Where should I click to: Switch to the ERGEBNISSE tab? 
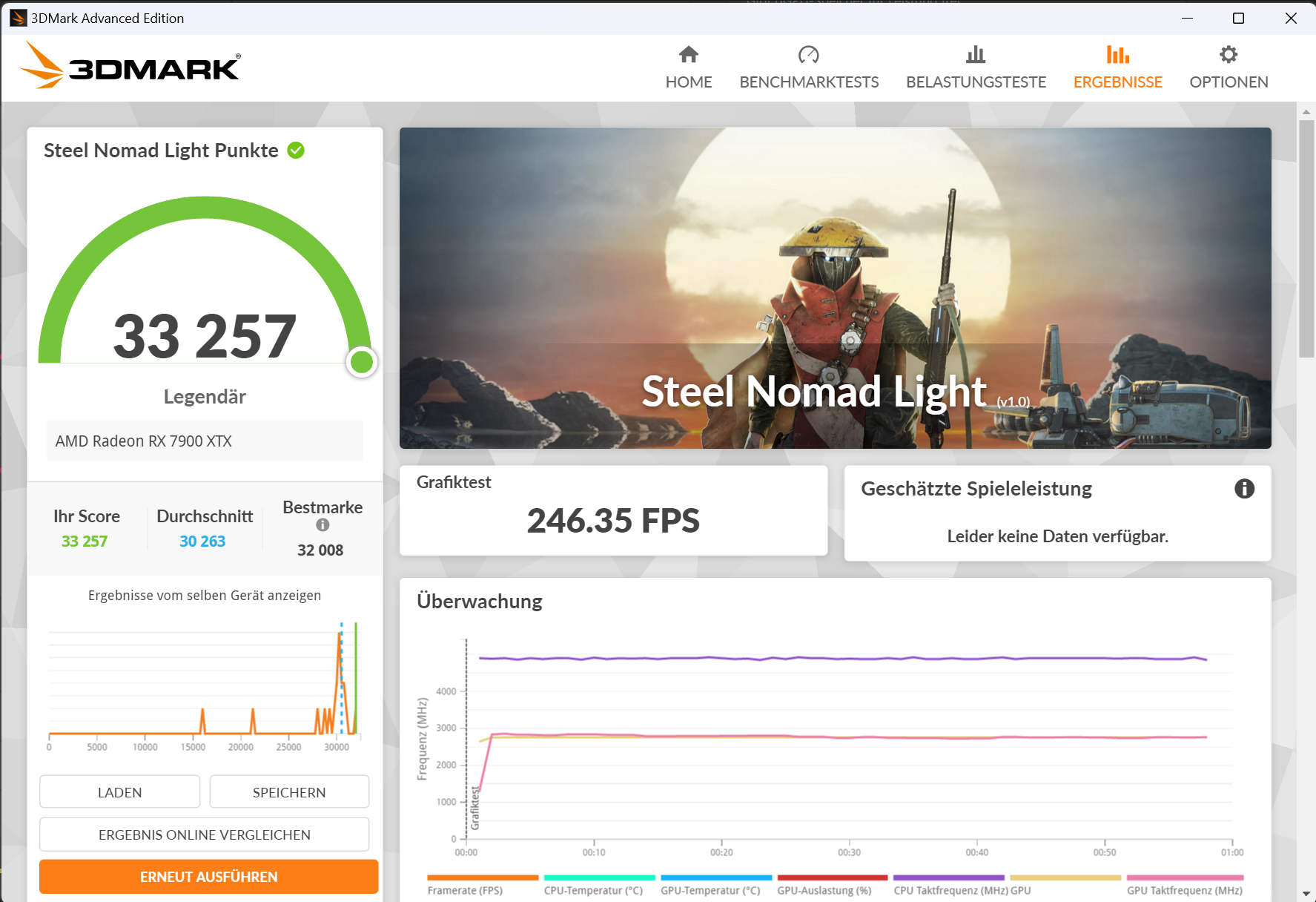coord(1117,68)
